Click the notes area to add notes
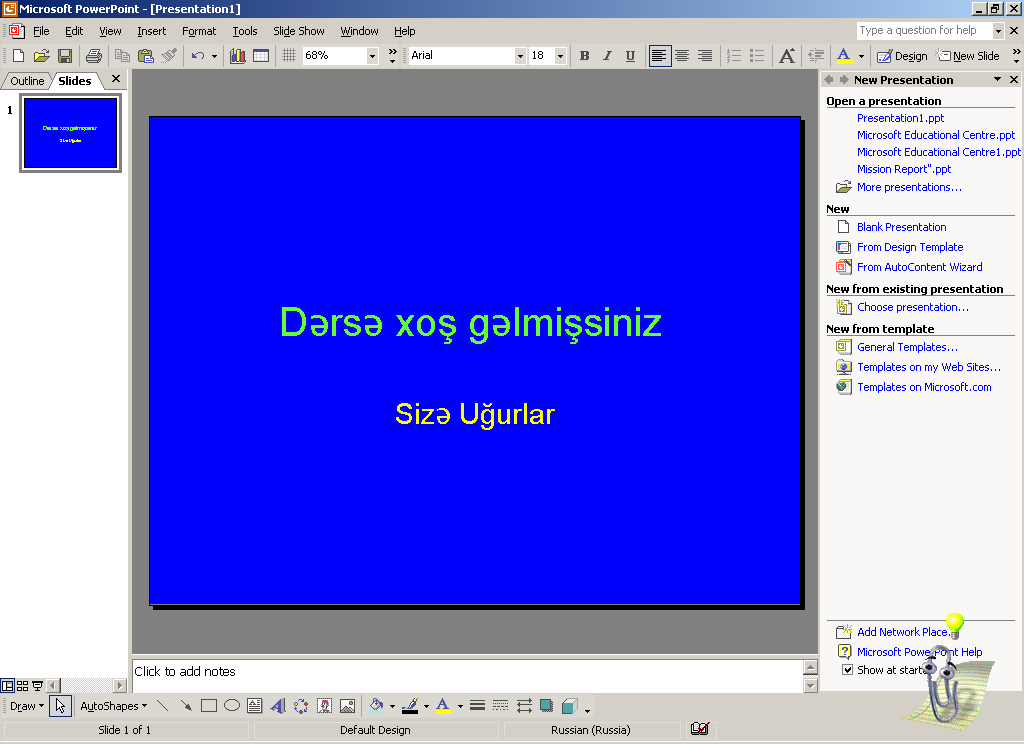The image size is (1024, 744). click(467, 675)
